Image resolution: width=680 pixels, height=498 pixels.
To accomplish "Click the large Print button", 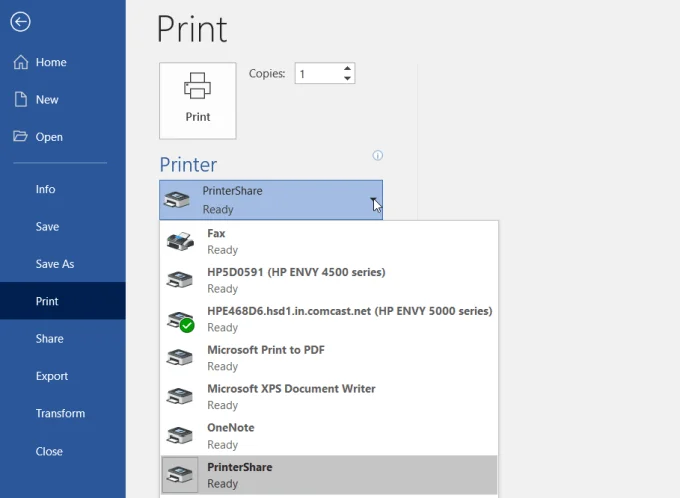I will pyautogui.click(x=198, y=101).
